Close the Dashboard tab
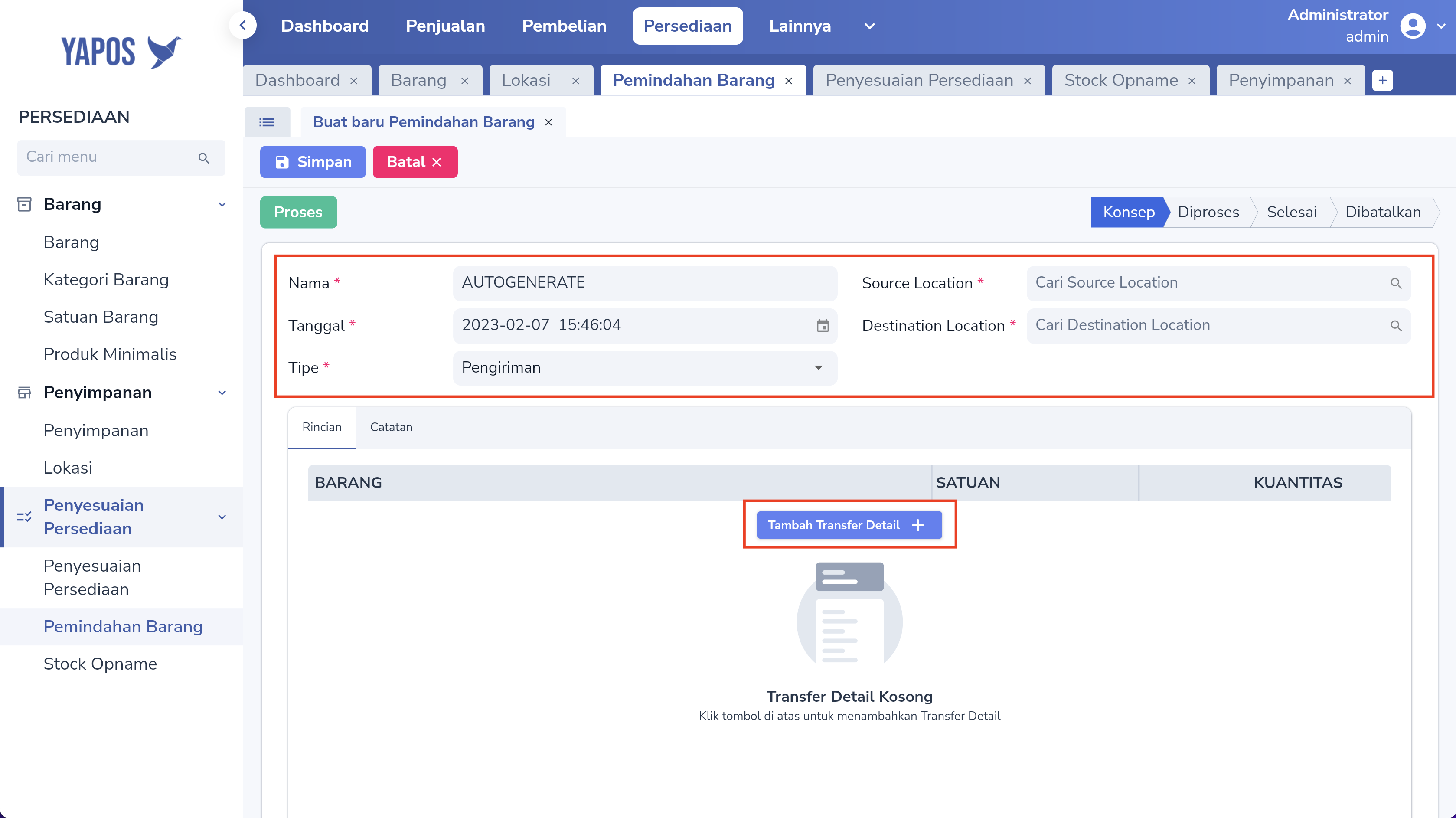This screenshot has height=818, width=1456. 354,81
